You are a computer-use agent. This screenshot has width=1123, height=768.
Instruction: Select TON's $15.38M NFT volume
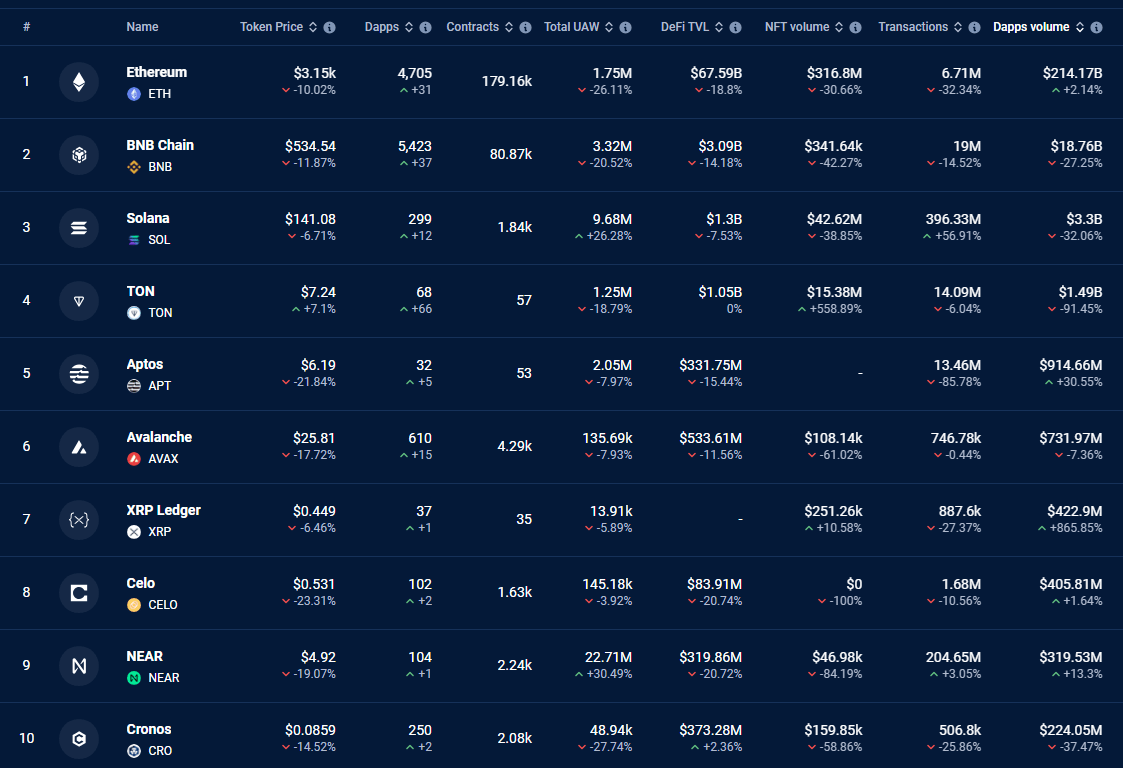(834, 292)
